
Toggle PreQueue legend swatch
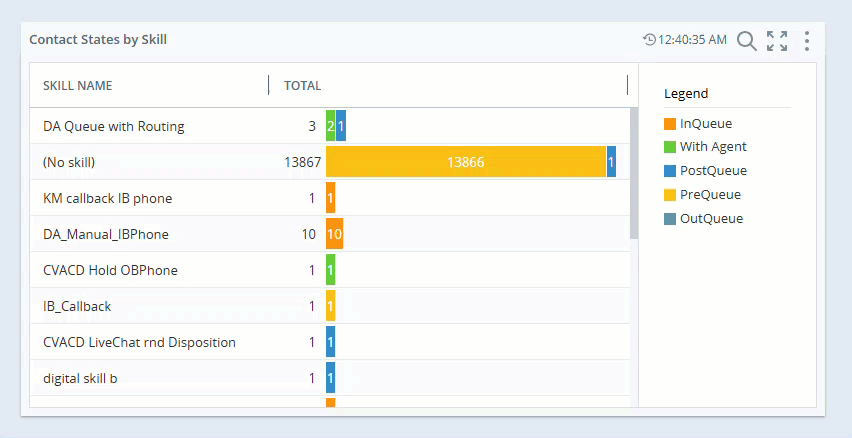[x=670, y=195]
